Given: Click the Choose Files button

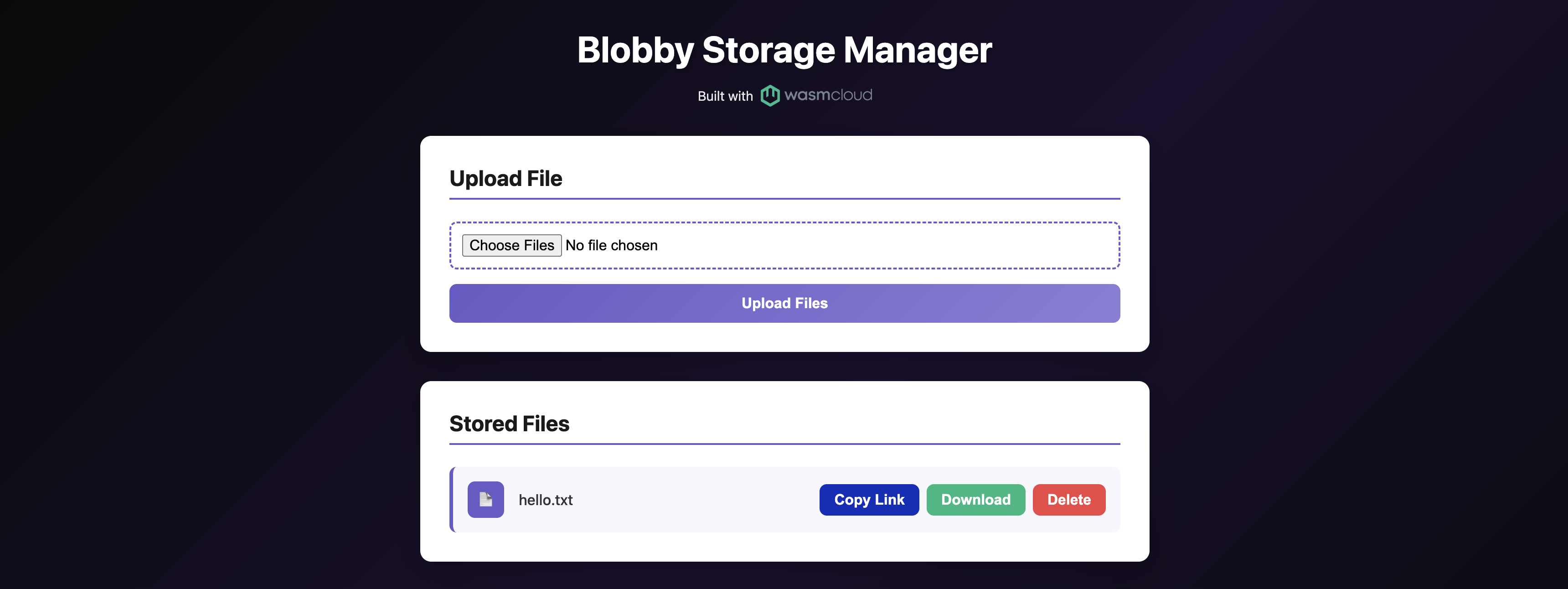Looking at the screenshot, I should 511,245.
